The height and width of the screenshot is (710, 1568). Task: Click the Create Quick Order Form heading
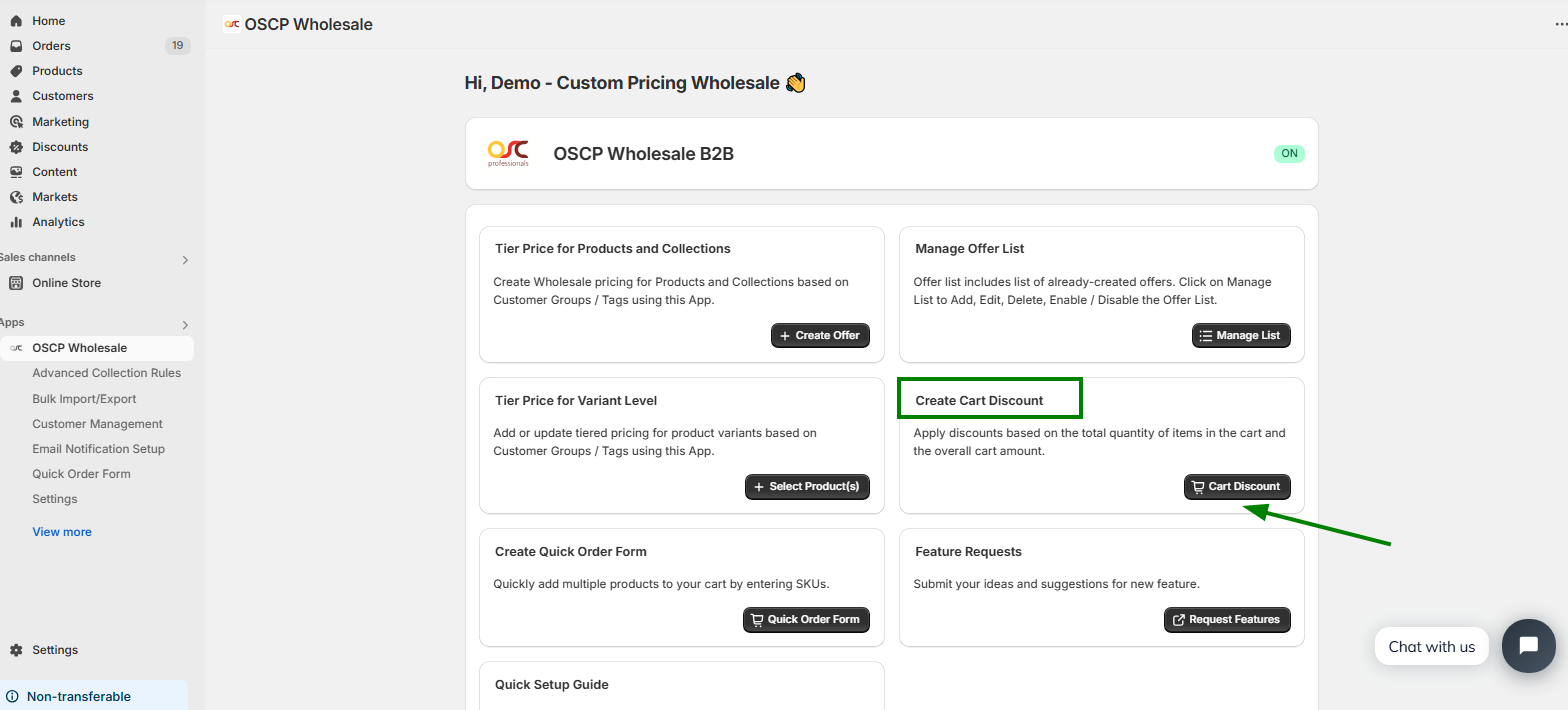click(x=571, y=552)
